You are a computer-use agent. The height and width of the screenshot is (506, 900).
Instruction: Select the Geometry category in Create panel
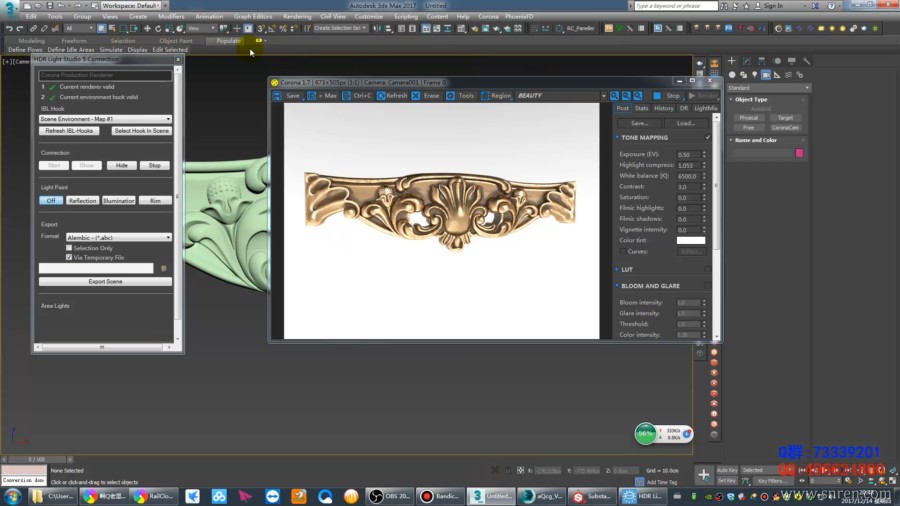732,75
